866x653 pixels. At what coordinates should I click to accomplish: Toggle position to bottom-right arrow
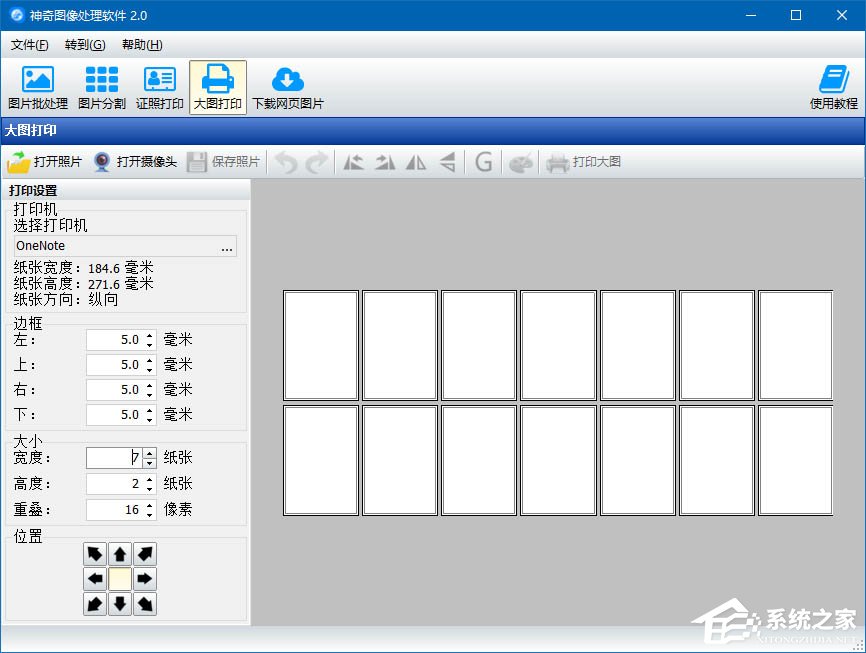pos(145,604)
